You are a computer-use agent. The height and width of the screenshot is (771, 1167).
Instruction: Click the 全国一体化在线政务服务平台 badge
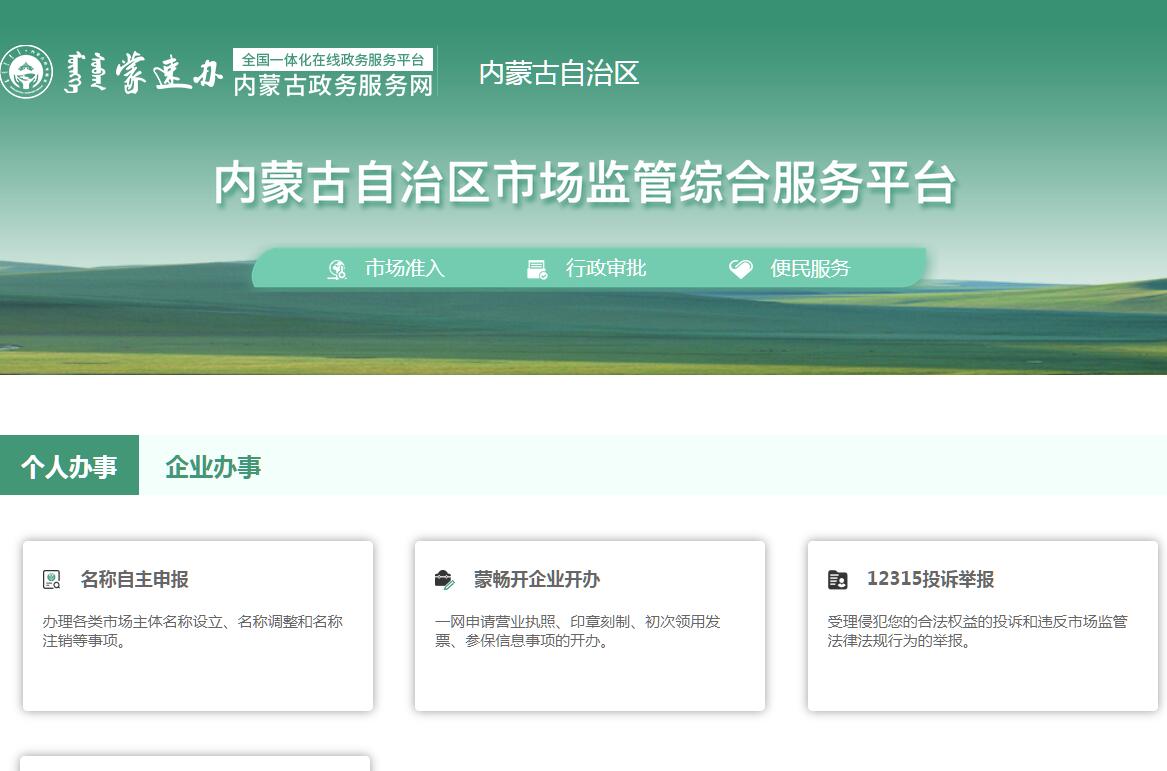[x=333, y=59]
